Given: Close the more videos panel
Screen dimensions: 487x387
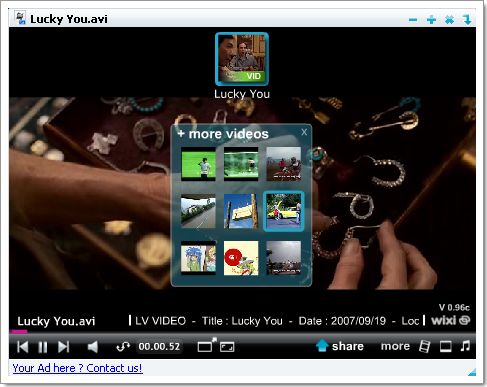Looking at the screenshot, I should point(304,132).
